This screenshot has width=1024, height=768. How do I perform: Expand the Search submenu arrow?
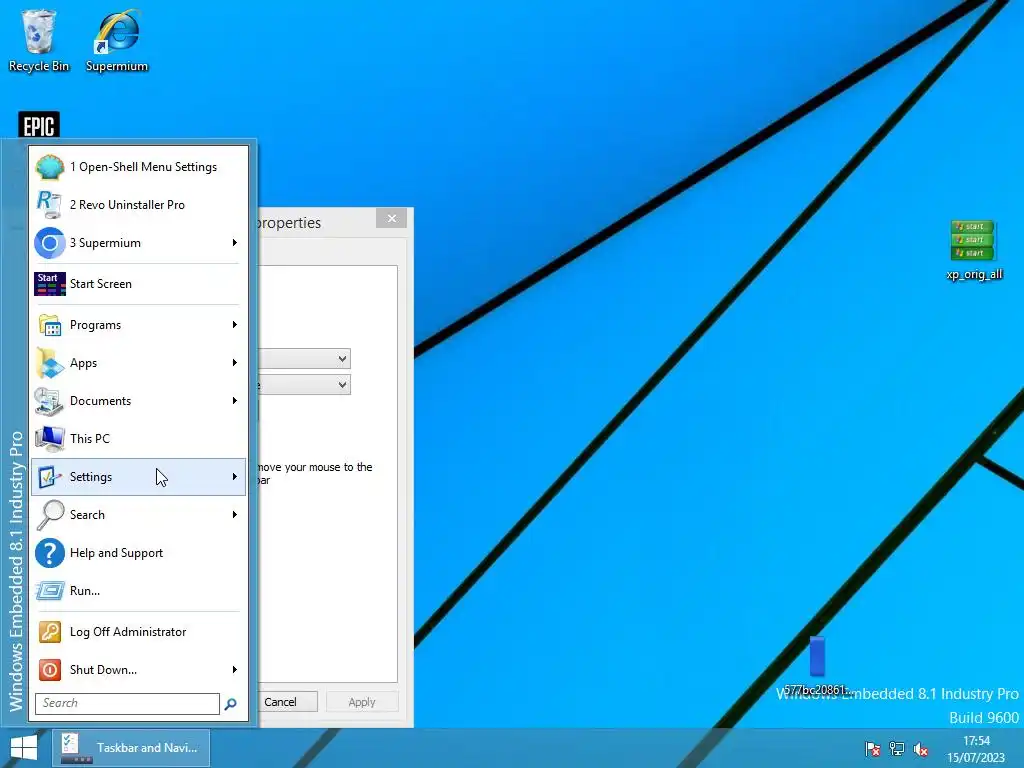point(234,515)
